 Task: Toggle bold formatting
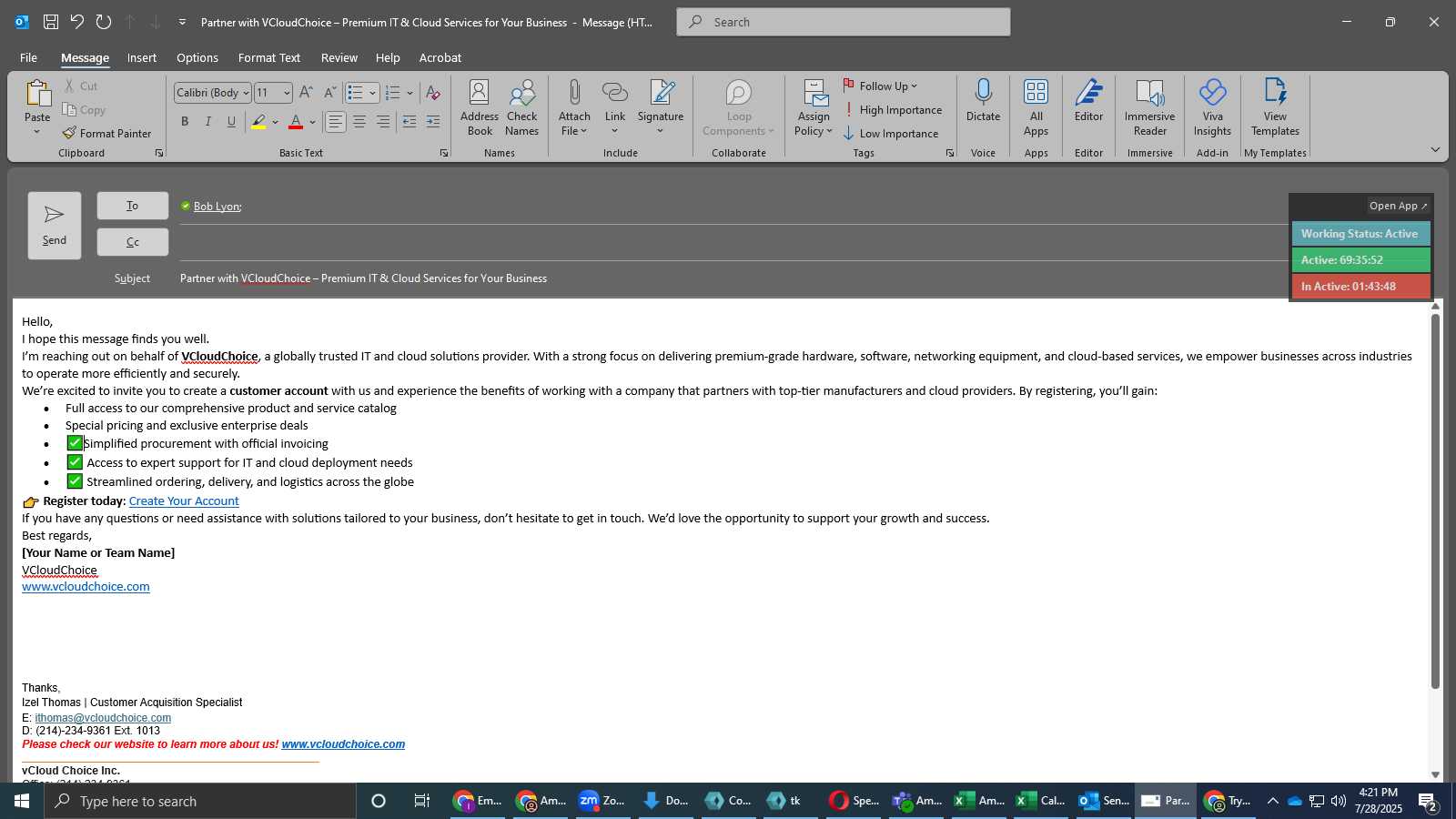[x=185, y=122]
